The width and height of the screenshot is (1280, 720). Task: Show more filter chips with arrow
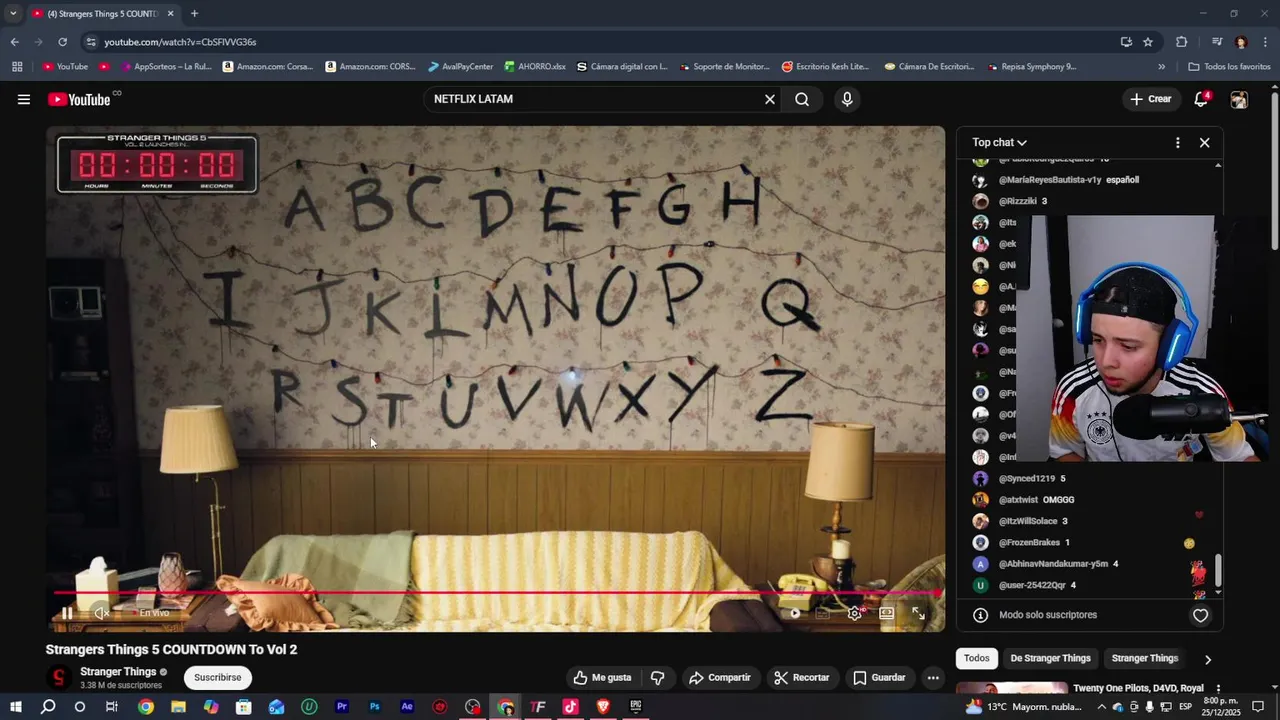click(x=1208, y=659)
